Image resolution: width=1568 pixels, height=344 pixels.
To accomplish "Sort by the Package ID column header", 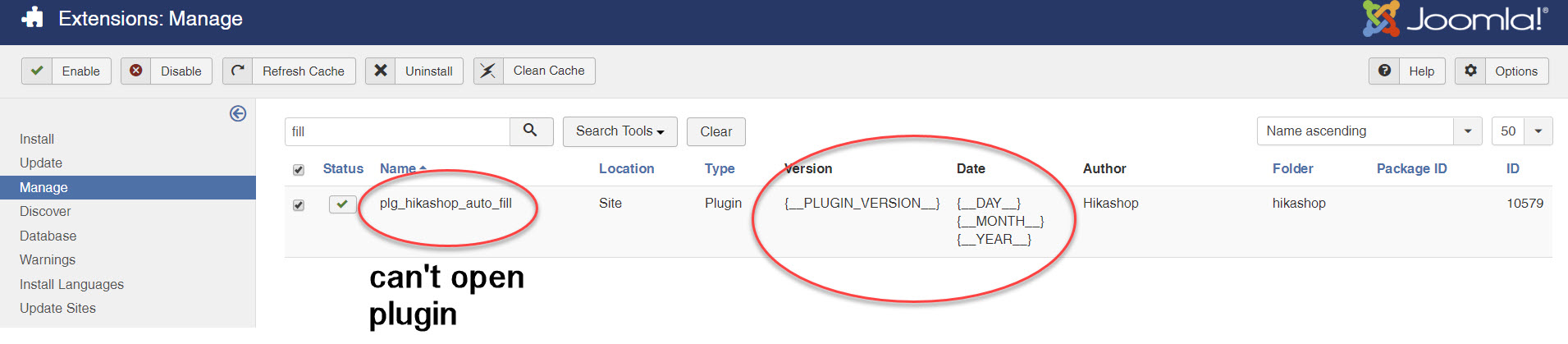I will click(1411, 168).
